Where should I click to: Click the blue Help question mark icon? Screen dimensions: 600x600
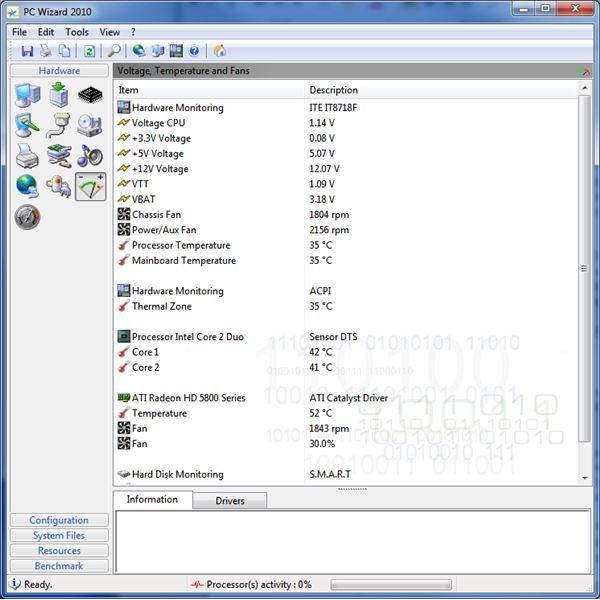click(x=194, y=51)
